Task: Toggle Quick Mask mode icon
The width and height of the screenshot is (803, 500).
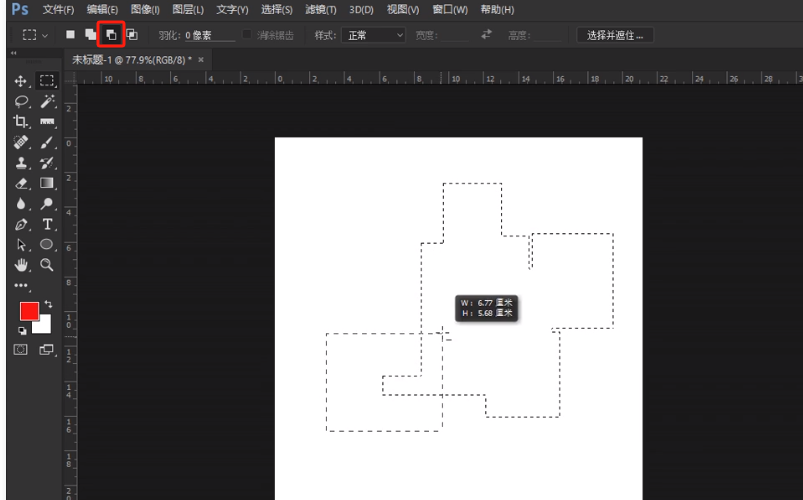Action: 20,350
